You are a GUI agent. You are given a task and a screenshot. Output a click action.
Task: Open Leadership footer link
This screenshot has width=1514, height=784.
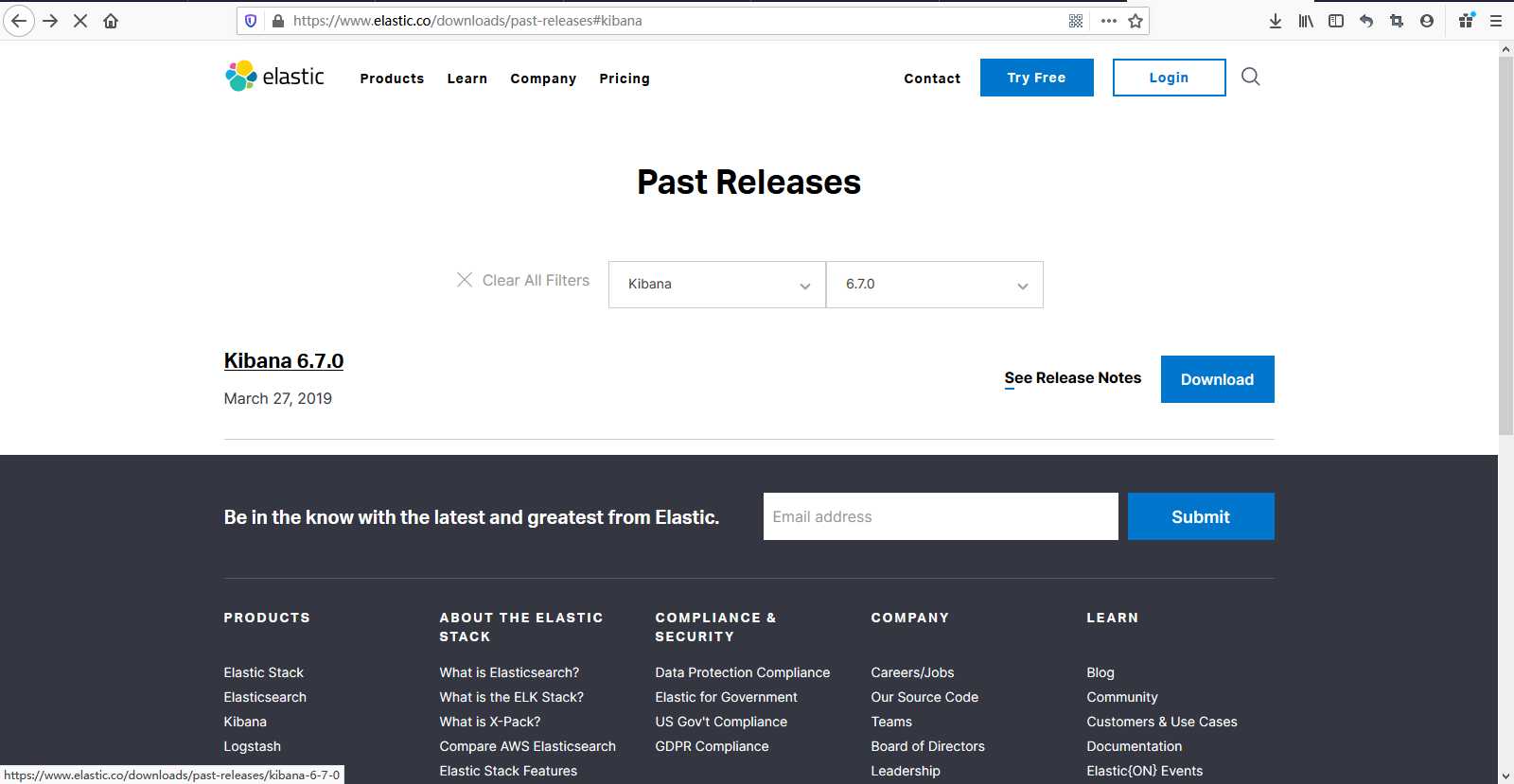pos(906,771)
